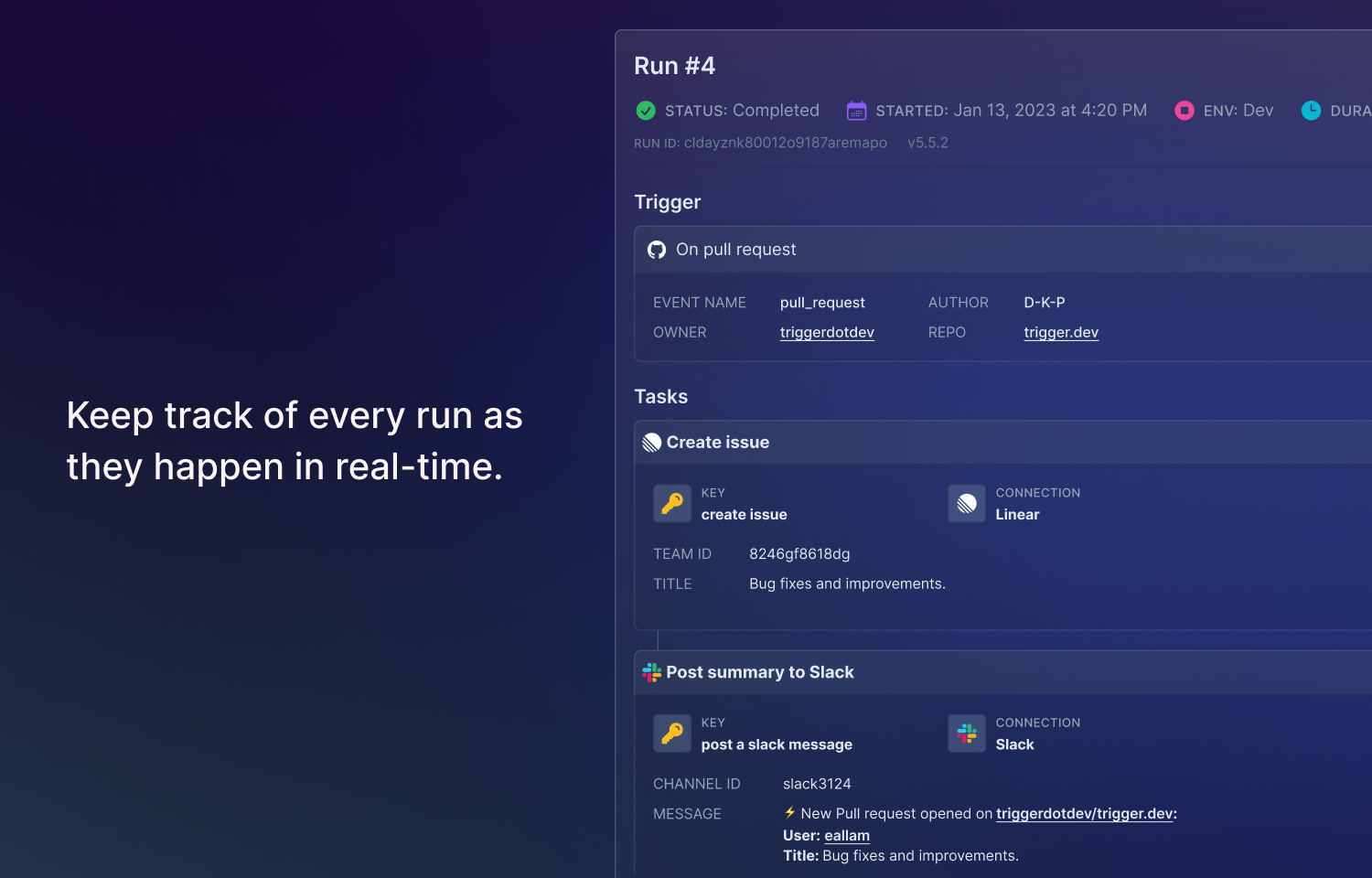Click the lightning bolt icon in the message
Viewport: 1372px width, 878px height.
[789, 812]
